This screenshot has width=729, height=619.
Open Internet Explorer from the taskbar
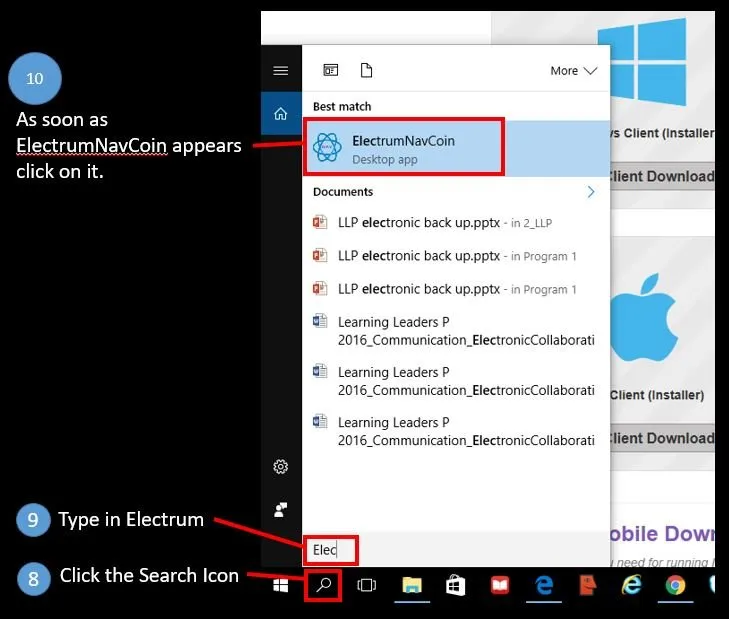[x=631, y=585]
